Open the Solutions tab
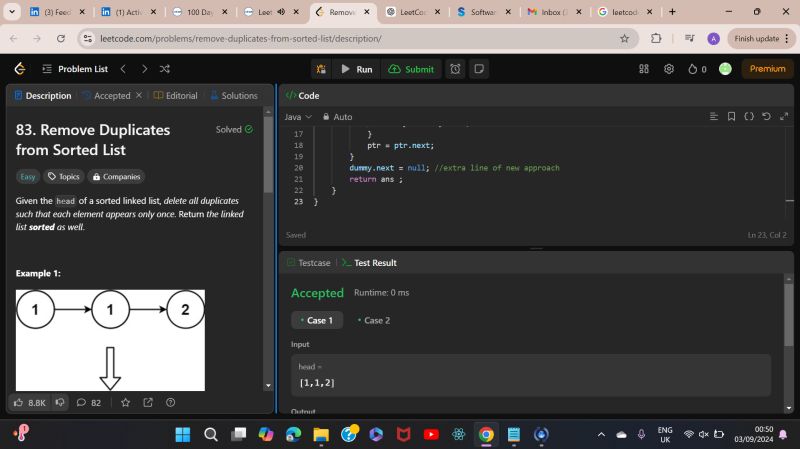The height and width of the screenshot is (449, 800). click(x=234, y=95)
